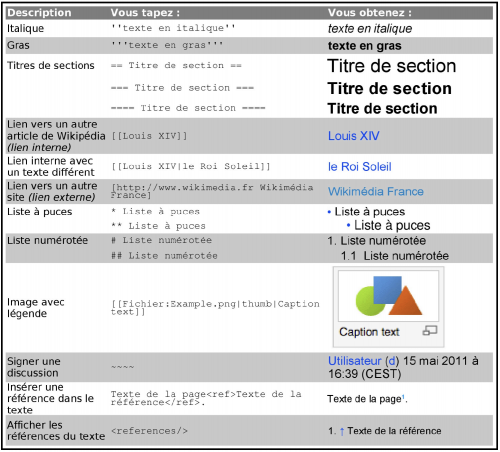This screenshot has width=500, height=452.
Task: Click the Gras row label
Action: 18,45
